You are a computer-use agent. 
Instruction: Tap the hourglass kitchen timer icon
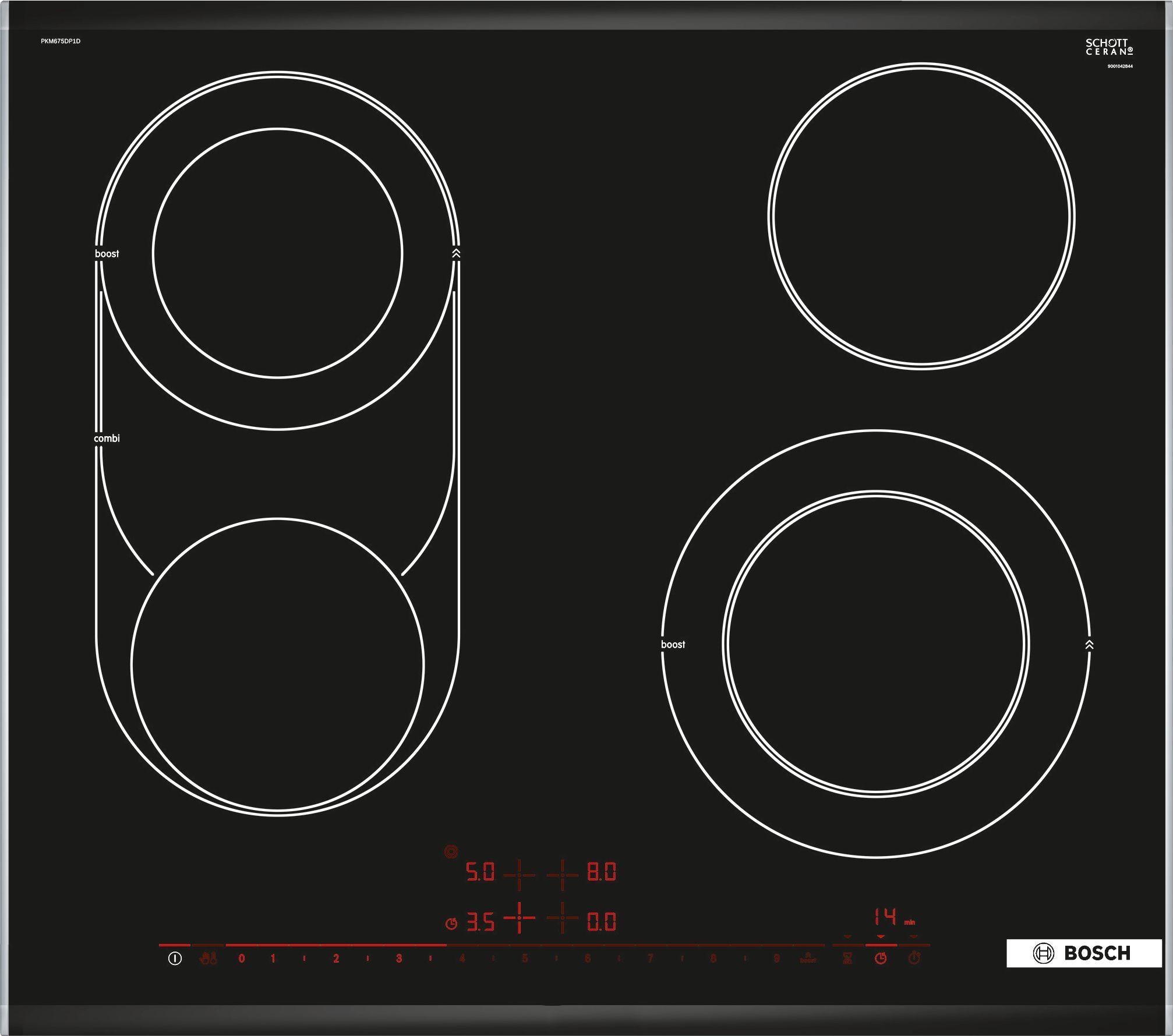pos(847,958)
